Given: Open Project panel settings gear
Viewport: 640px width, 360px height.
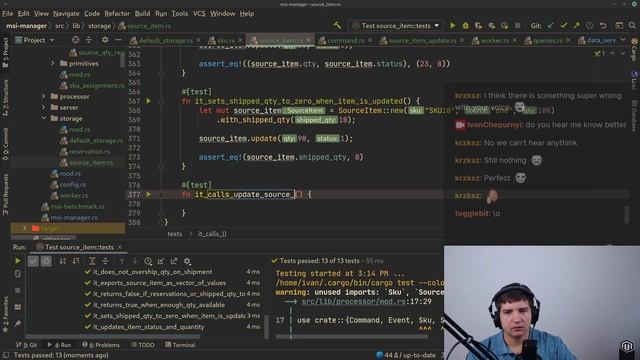Looking at the screenshot, I should click(x=105, y=40).
